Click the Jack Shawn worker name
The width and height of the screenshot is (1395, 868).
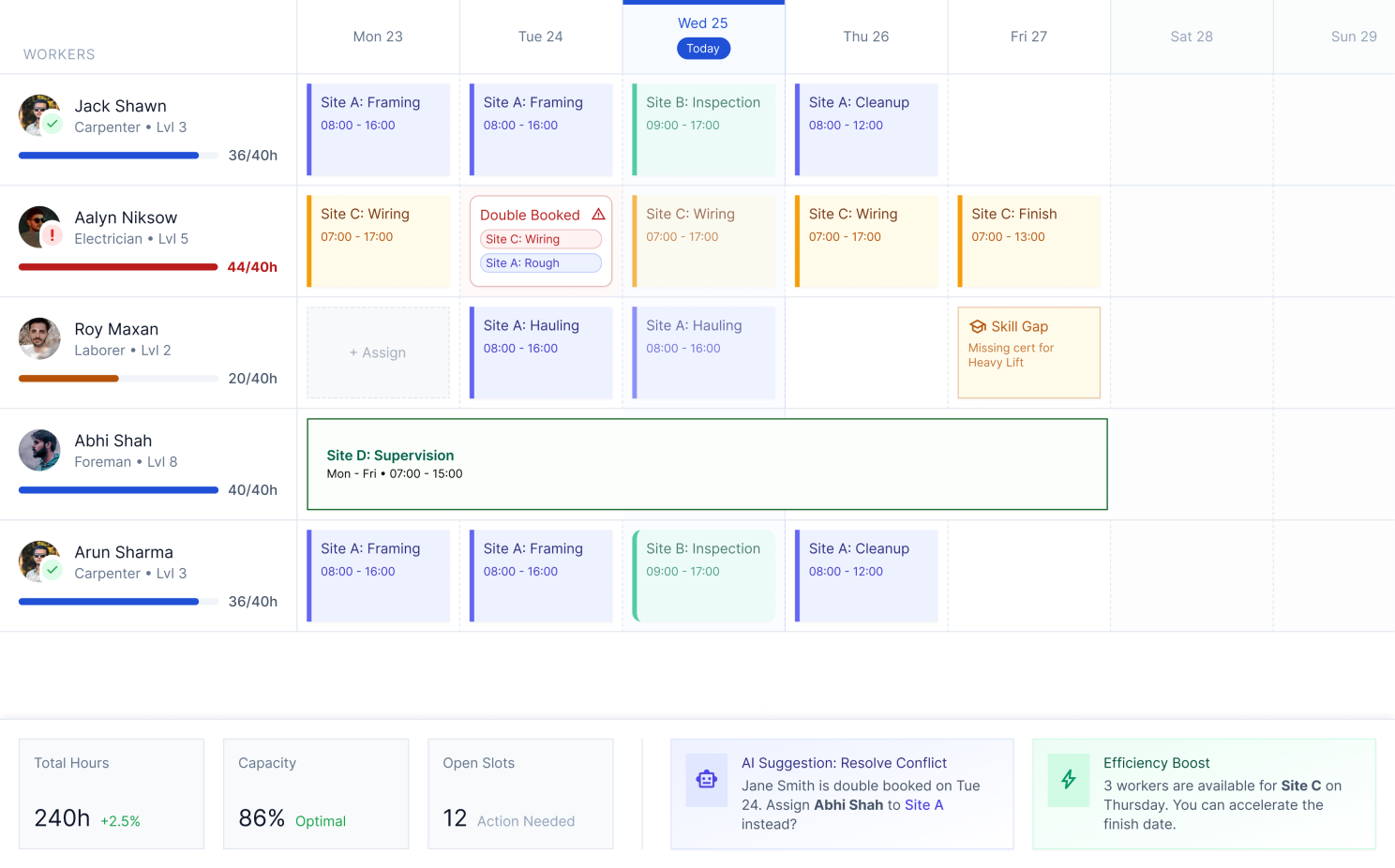pyautogui.click(x=120, y=106)
